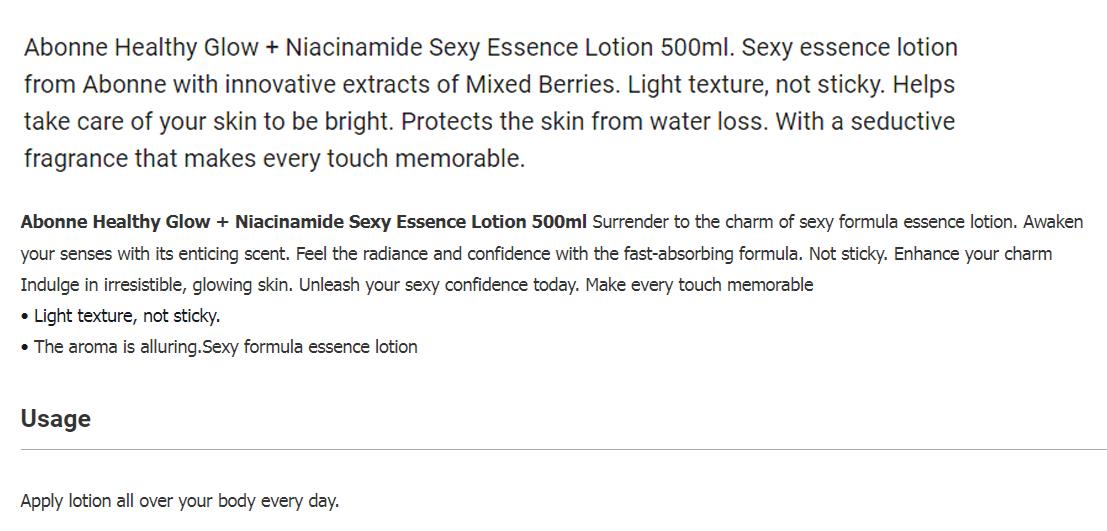Click 'Sexy formula essence lotion' bullet text
1107x531 pixels.
tap(310, 347)
